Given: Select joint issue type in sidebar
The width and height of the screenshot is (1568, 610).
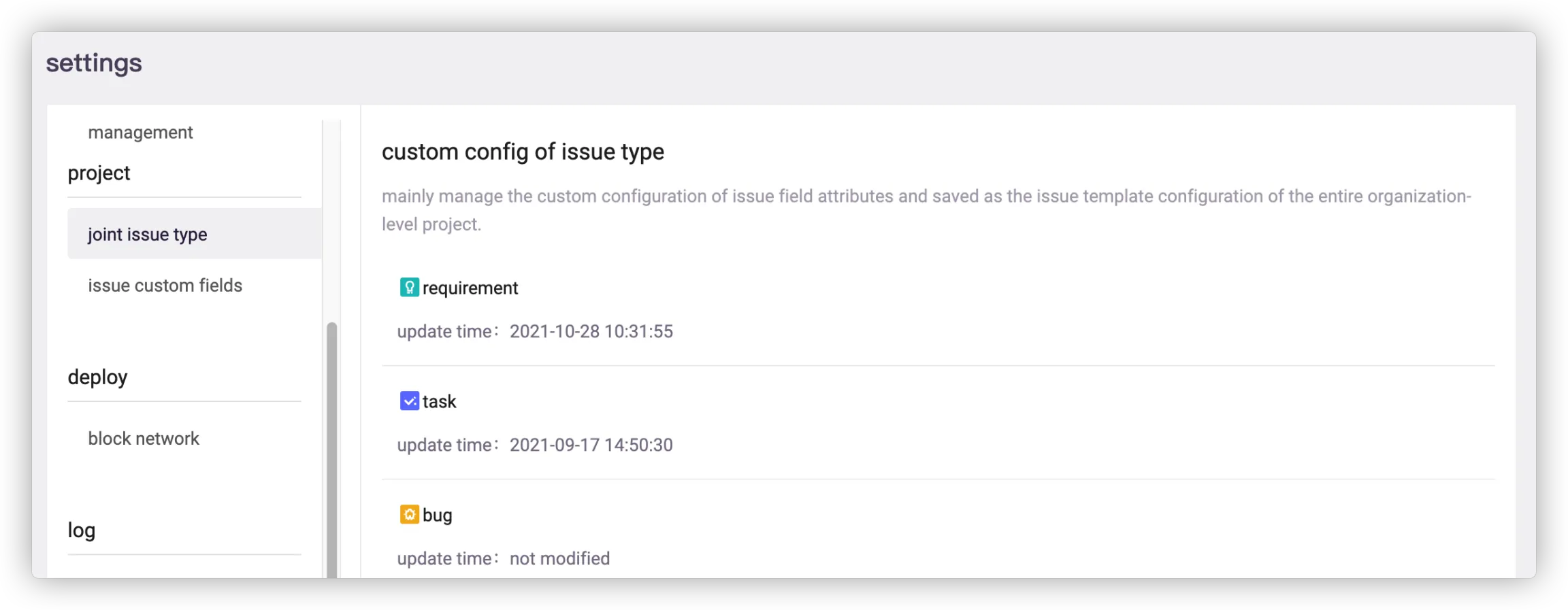Looking at the screenshot, I should click(148, 235).
